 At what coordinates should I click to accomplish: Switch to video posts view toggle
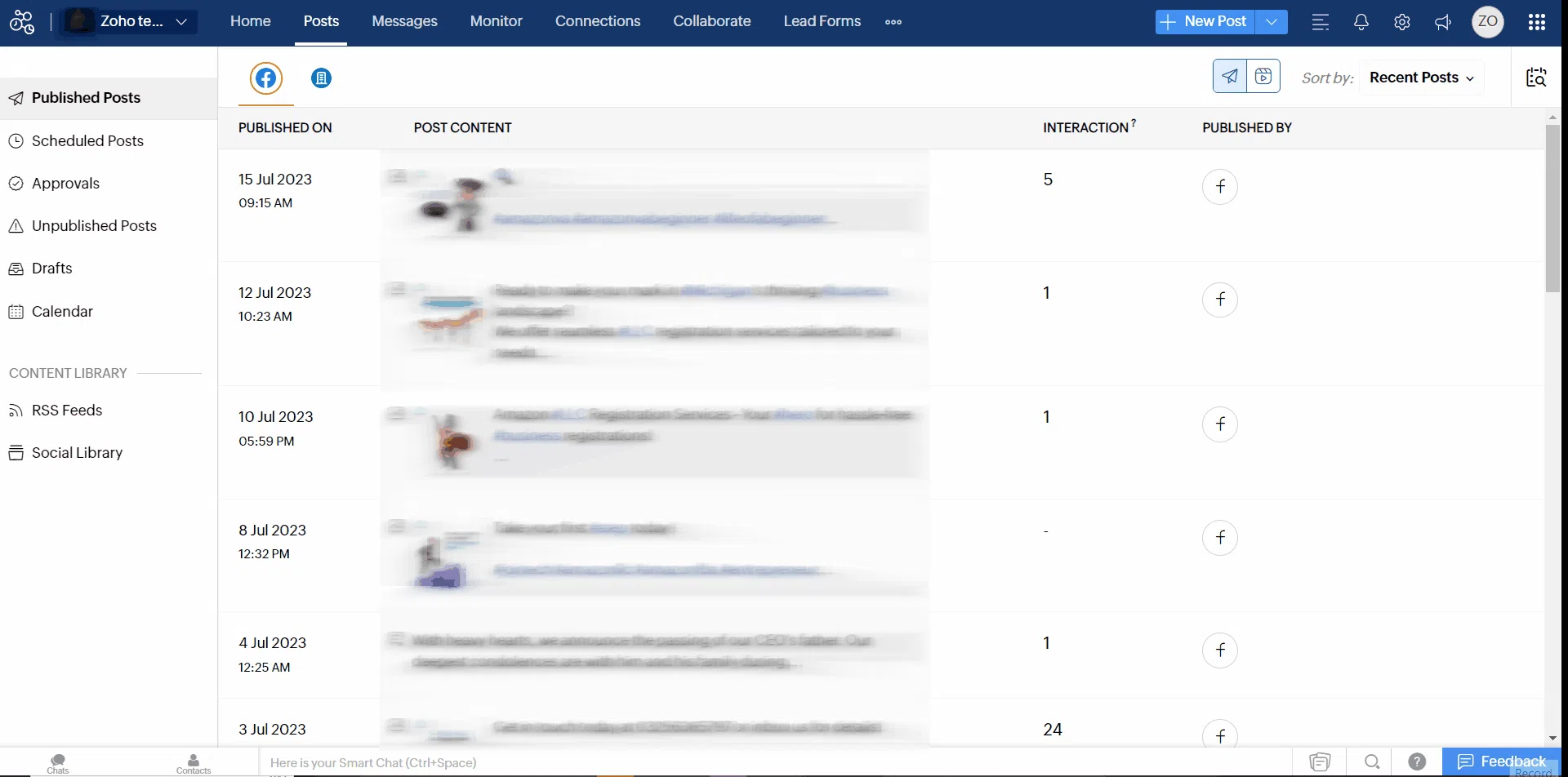1263,77
